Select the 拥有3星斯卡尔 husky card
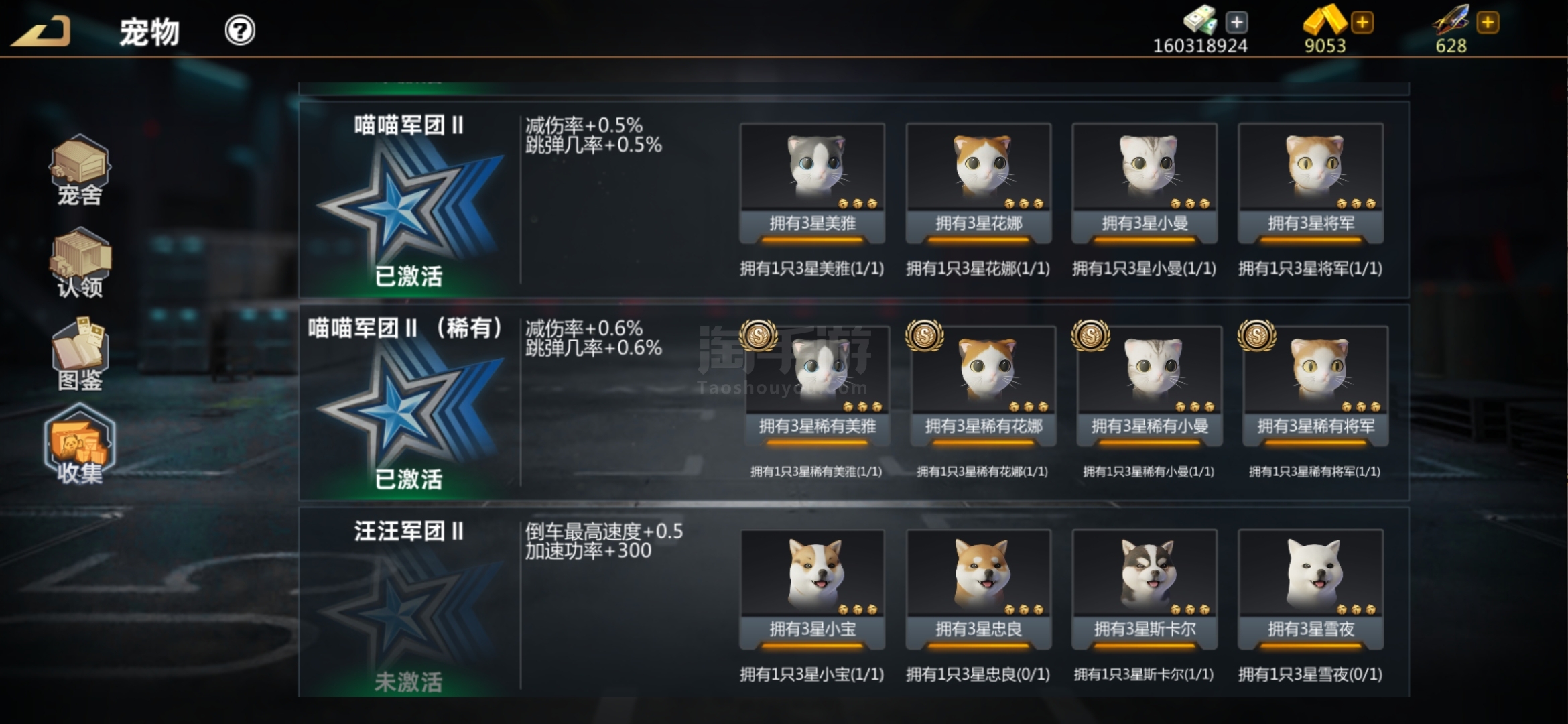 point(1145,589)
